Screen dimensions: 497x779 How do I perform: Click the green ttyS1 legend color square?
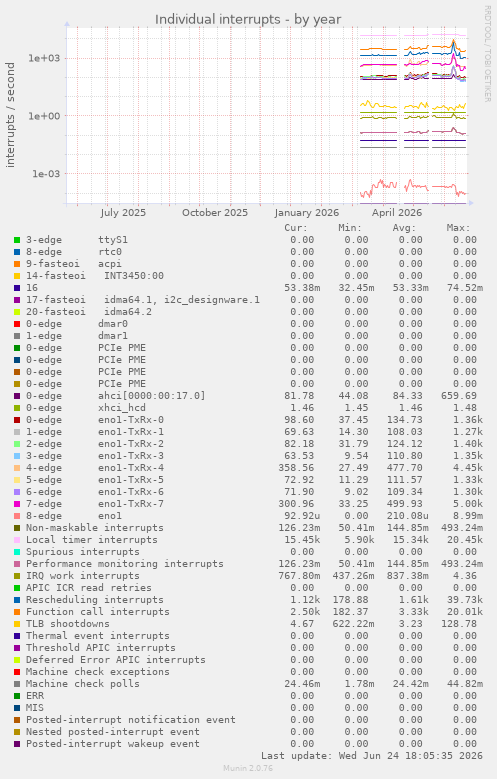point(17,240)
